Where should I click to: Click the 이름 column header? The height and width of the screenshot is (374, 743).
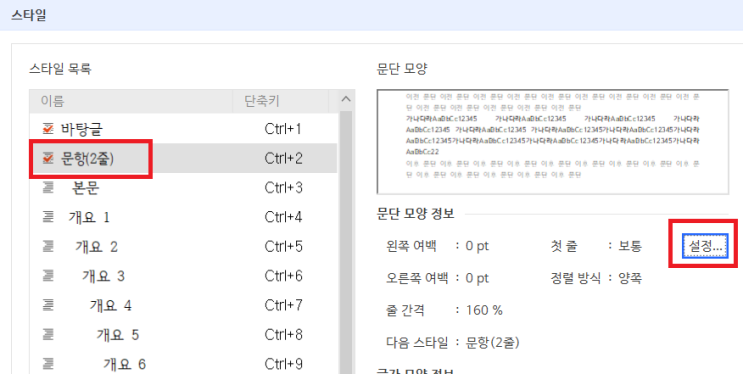(x=131, y=101)
